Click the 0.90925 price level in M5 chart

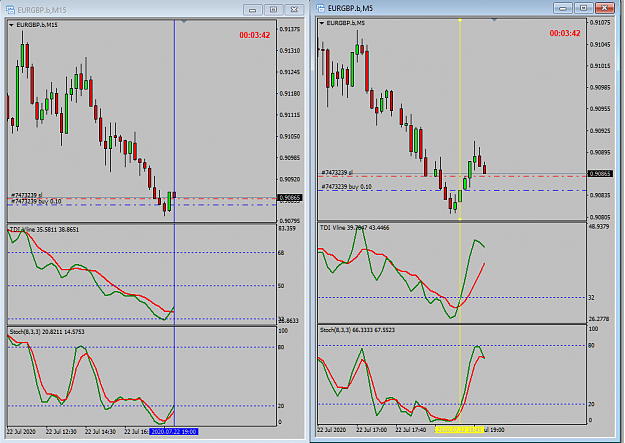click(600, 131)
